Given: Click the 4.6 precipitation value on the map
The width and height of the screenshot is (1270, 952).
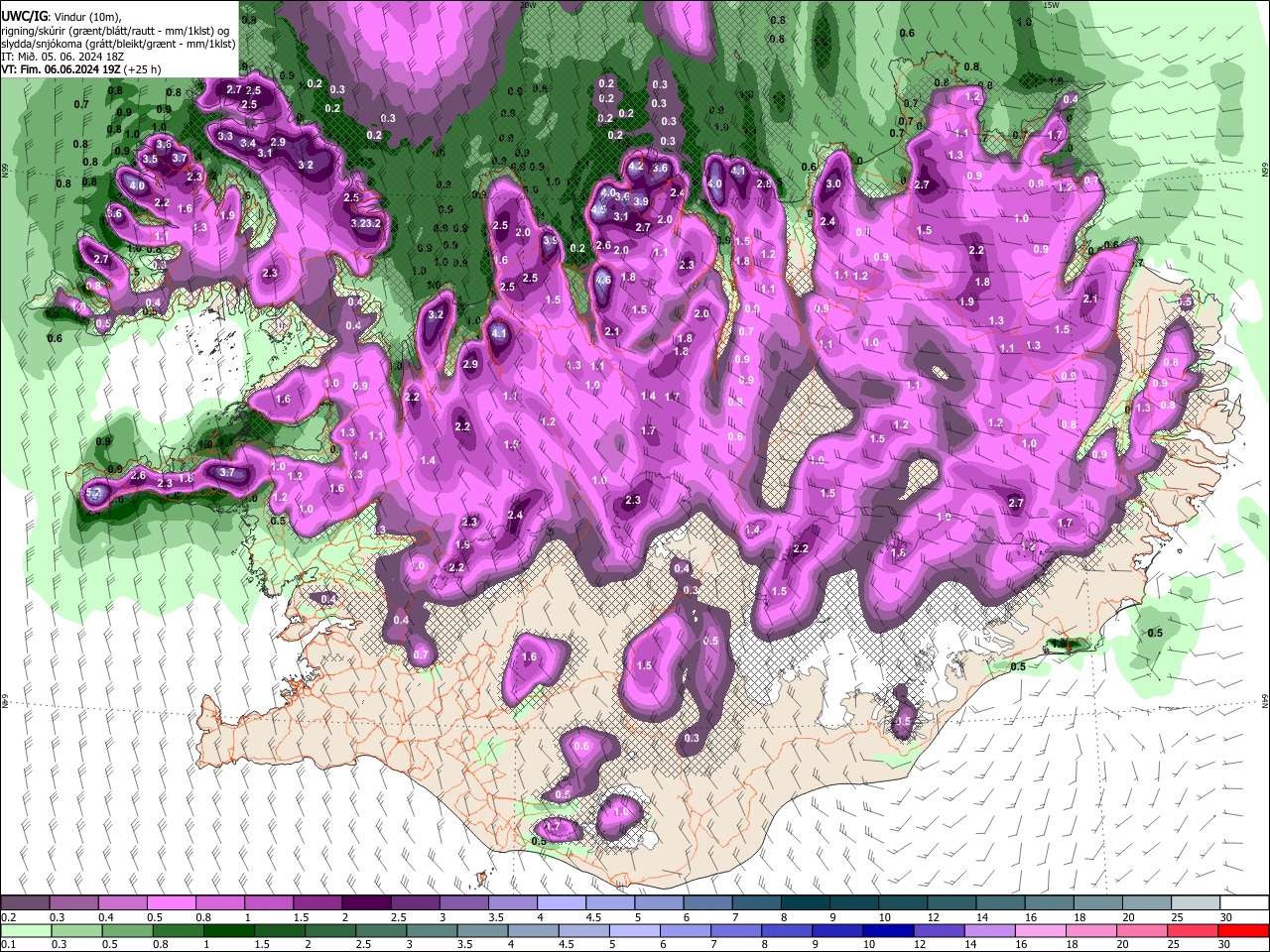Looking at the screenshot, I should click(604, 281).
